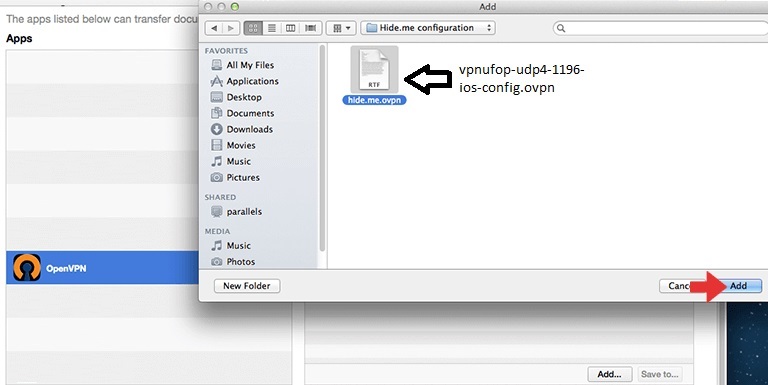Click Add... button in background window
This screenshot has height=385, width=768.
click(610, 374)
